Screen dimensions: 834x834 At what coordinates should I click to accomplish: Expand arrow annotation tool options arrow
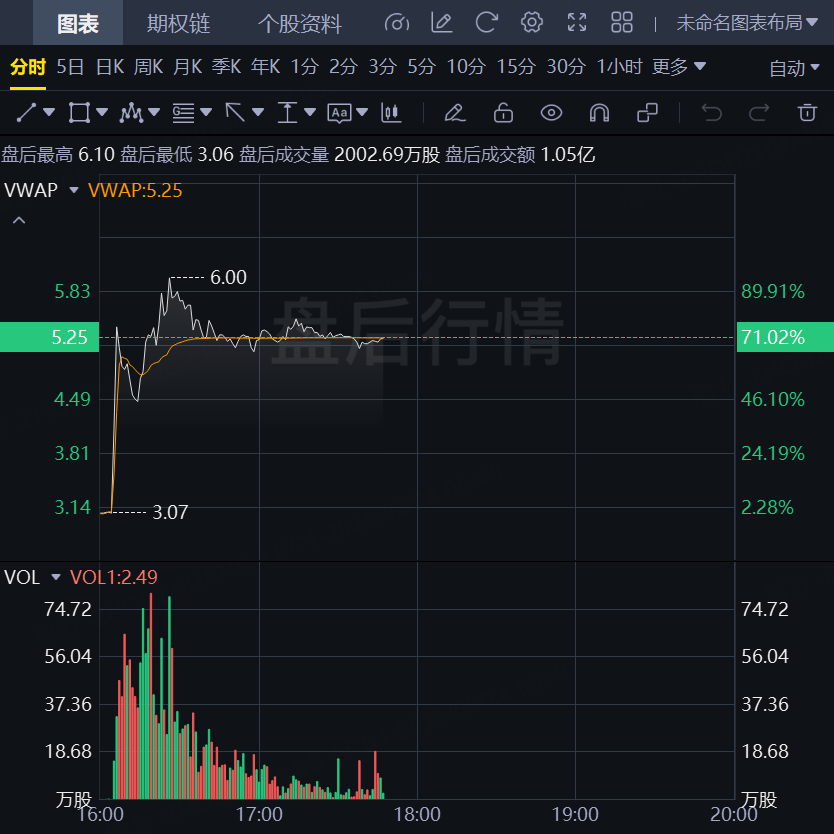coord(258,112)
